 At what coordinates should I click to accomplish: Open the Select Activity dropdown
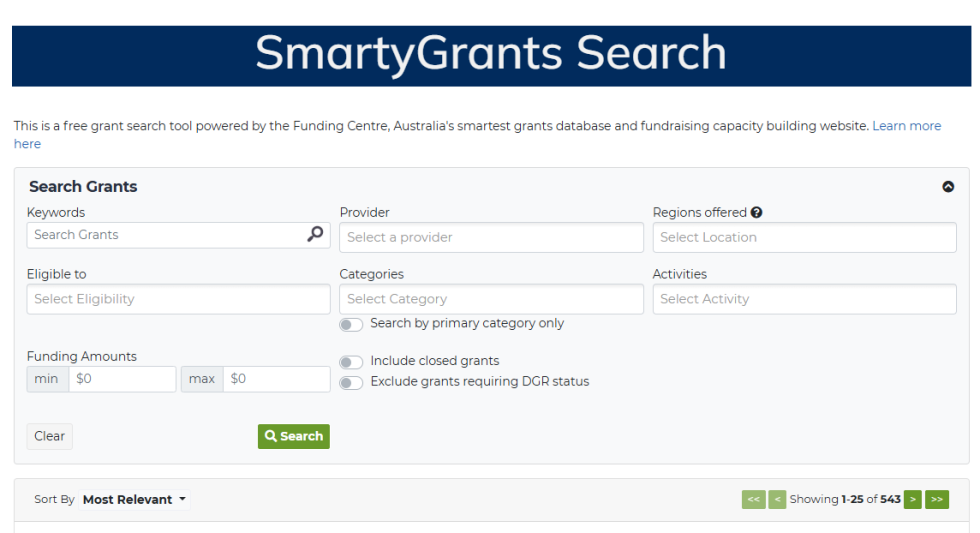804,299
